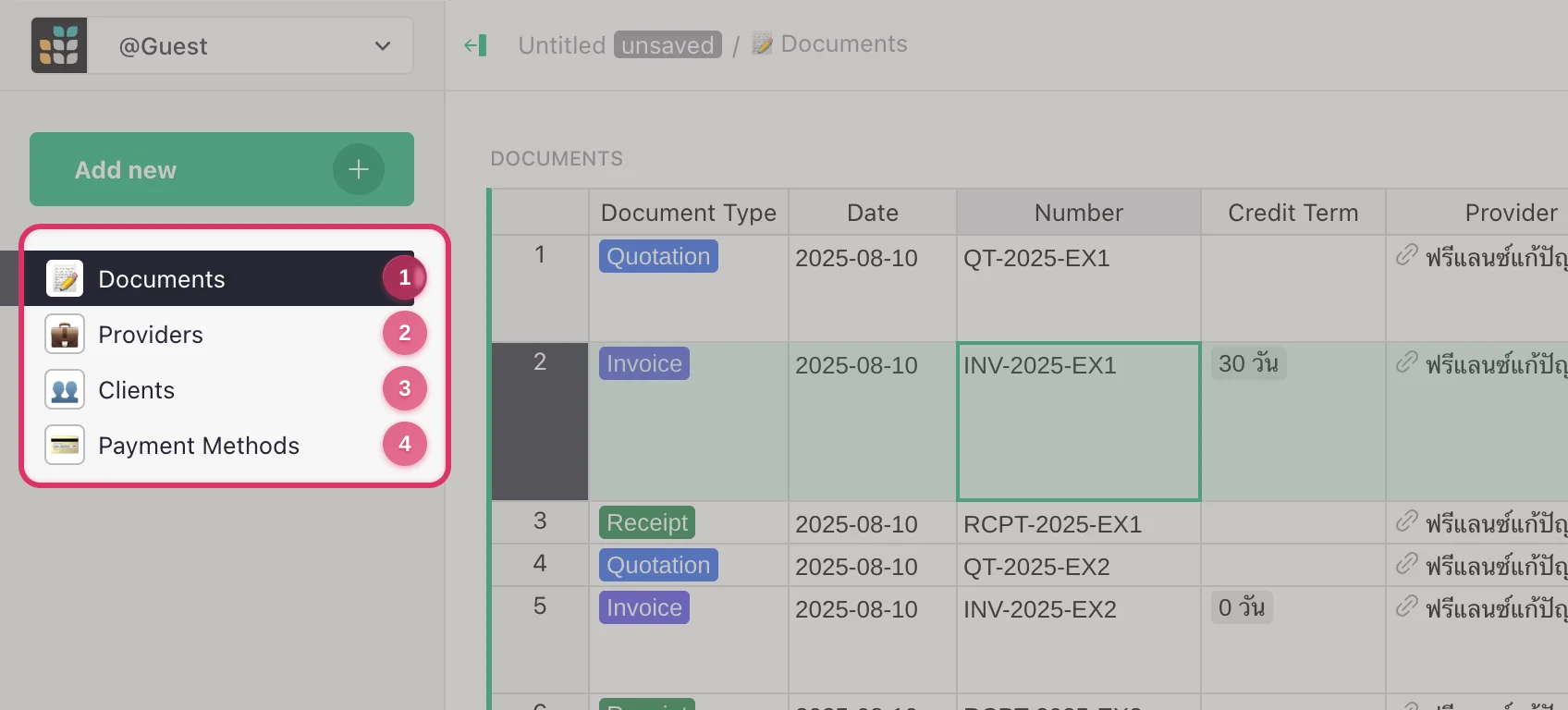
Task: Click the Payment Methods card icon
Action: (65, 446)
